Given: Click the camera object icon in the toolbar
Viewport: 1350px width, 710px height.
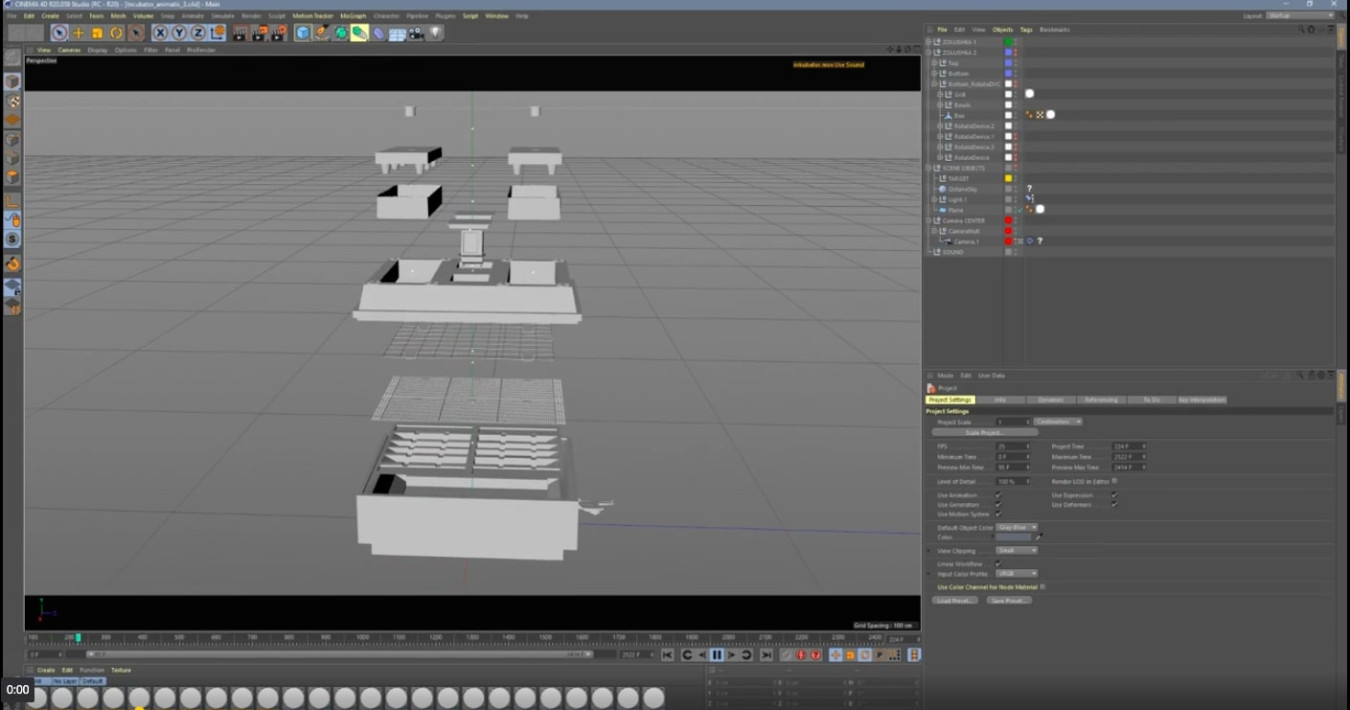Looking at the screenshot, I should (416, 33).
